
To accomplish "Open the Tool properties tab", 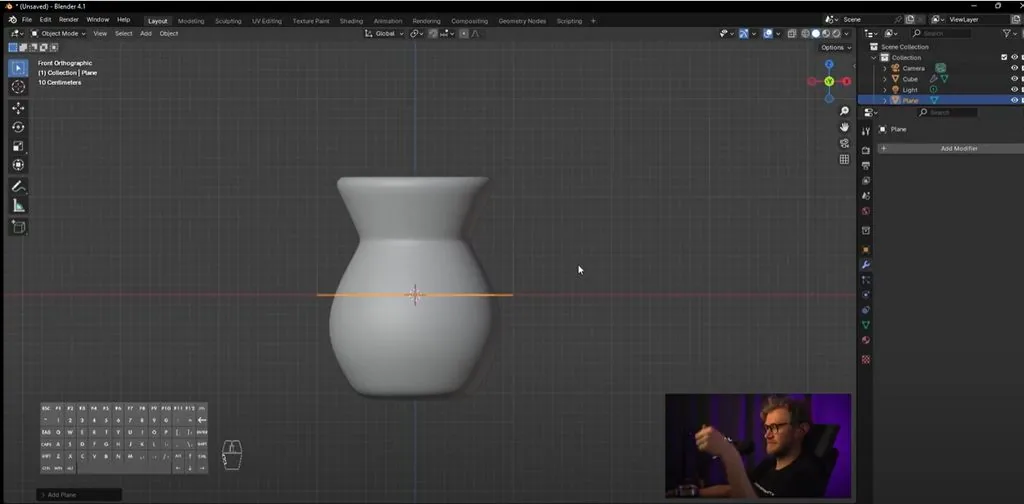I will pos(866,131).
